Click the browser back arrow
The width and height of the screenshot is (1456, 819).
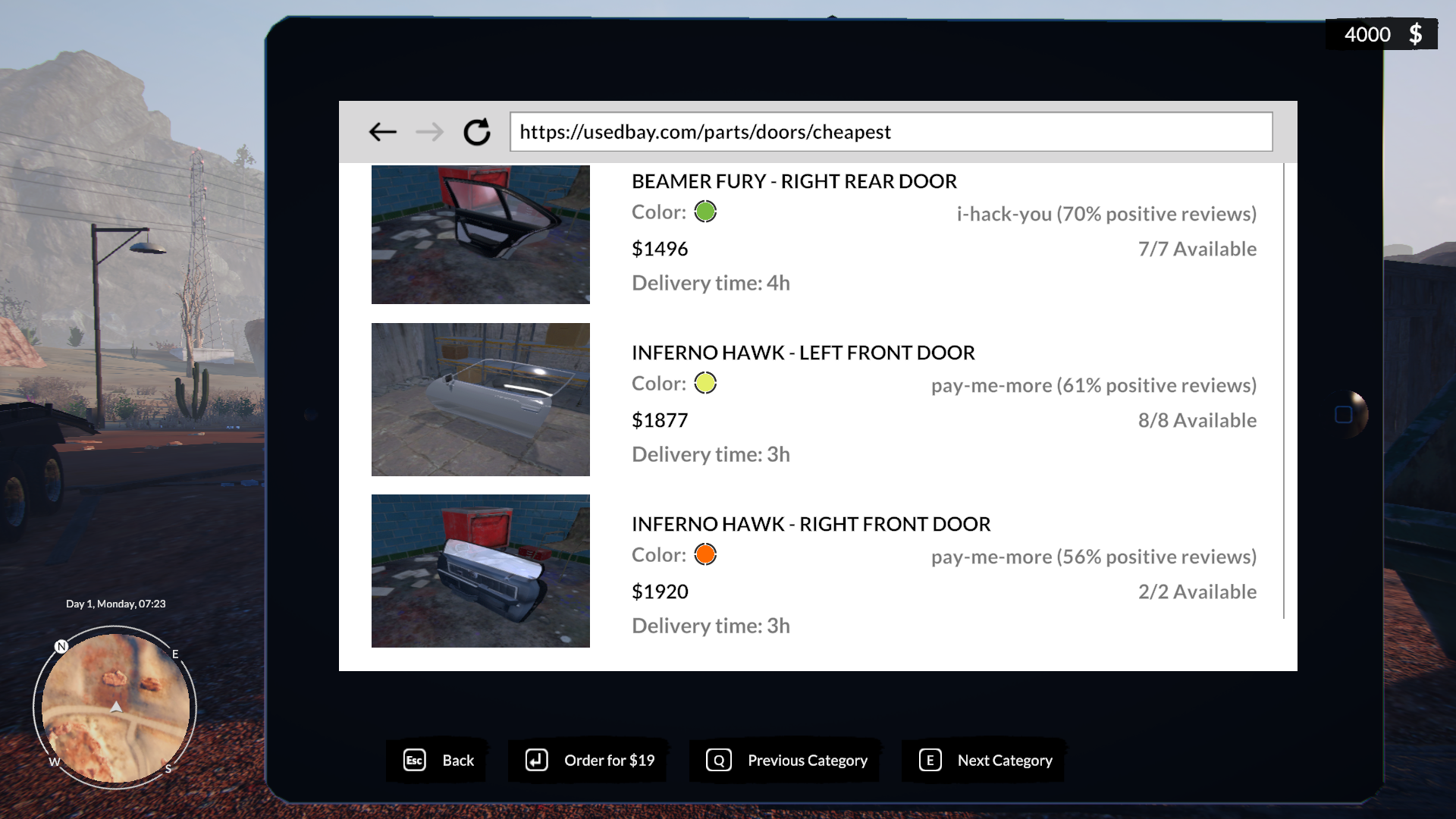tap(383, 132)
